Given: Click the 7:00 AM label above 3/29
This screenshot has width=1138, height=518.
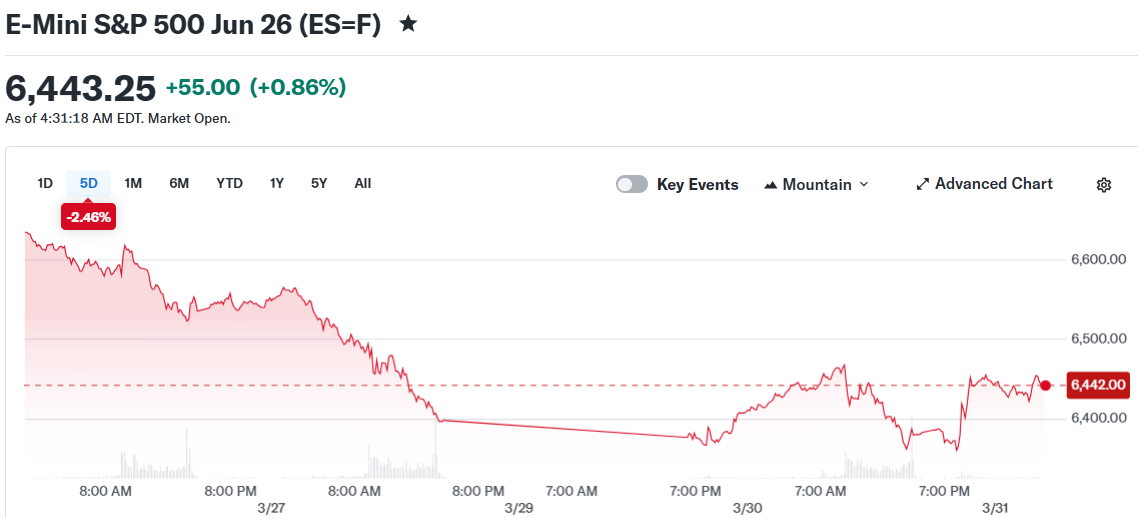Looking at the screenshot, I should tap(571, 492).
